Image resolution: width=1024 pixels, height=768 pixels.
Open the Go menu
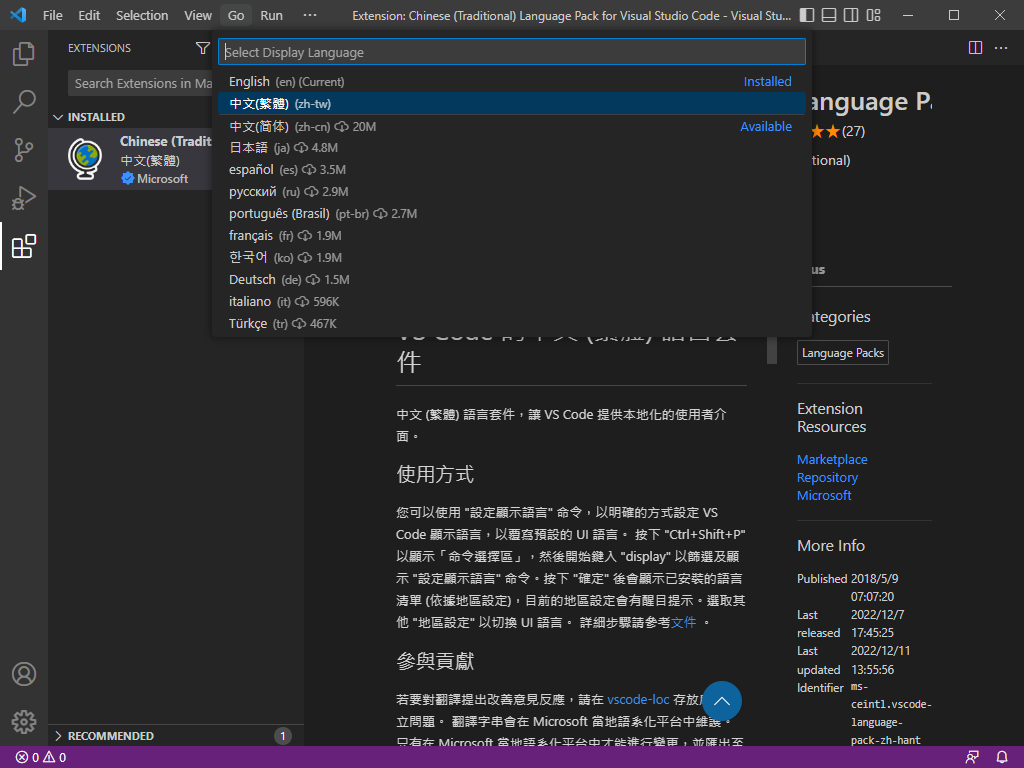(x=236, y=15)
